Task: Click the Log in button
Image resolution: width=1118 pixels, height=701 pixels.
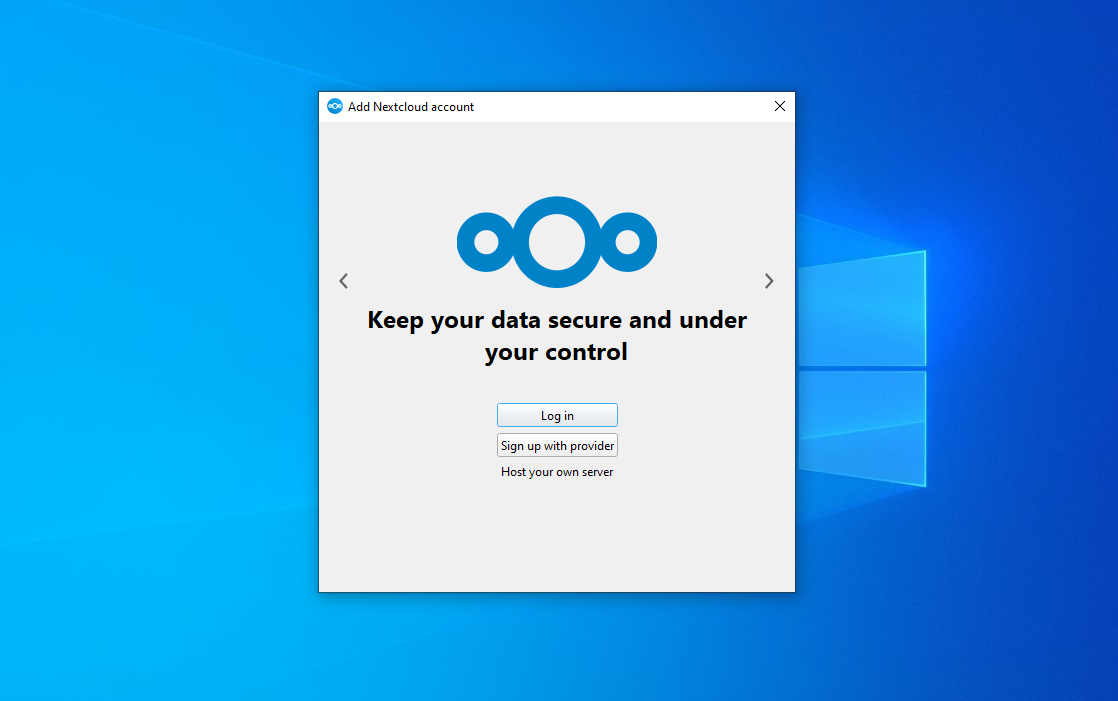Action: point(557,415)
